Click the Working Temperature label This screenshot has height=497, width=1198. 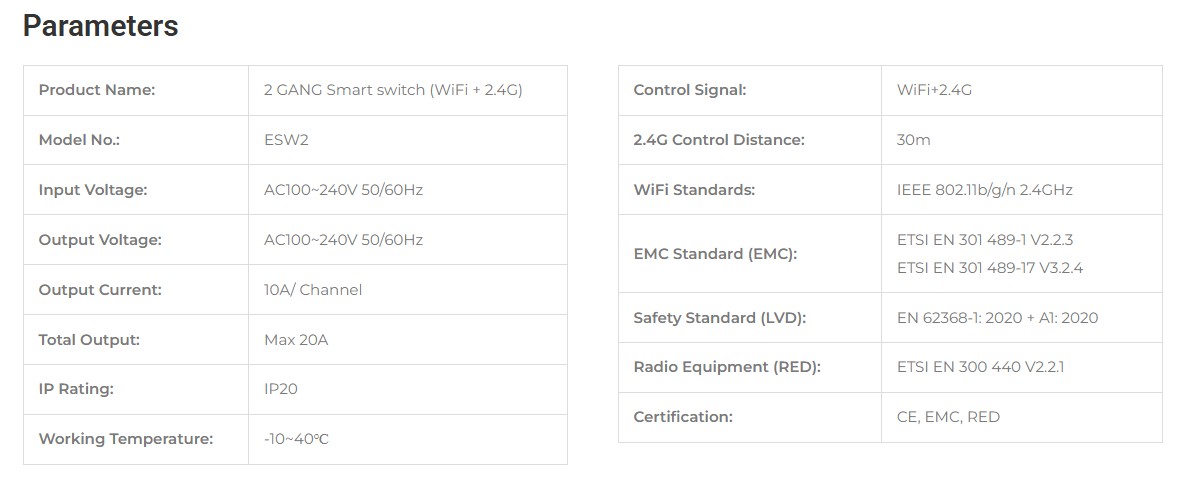tap(125, 439)
